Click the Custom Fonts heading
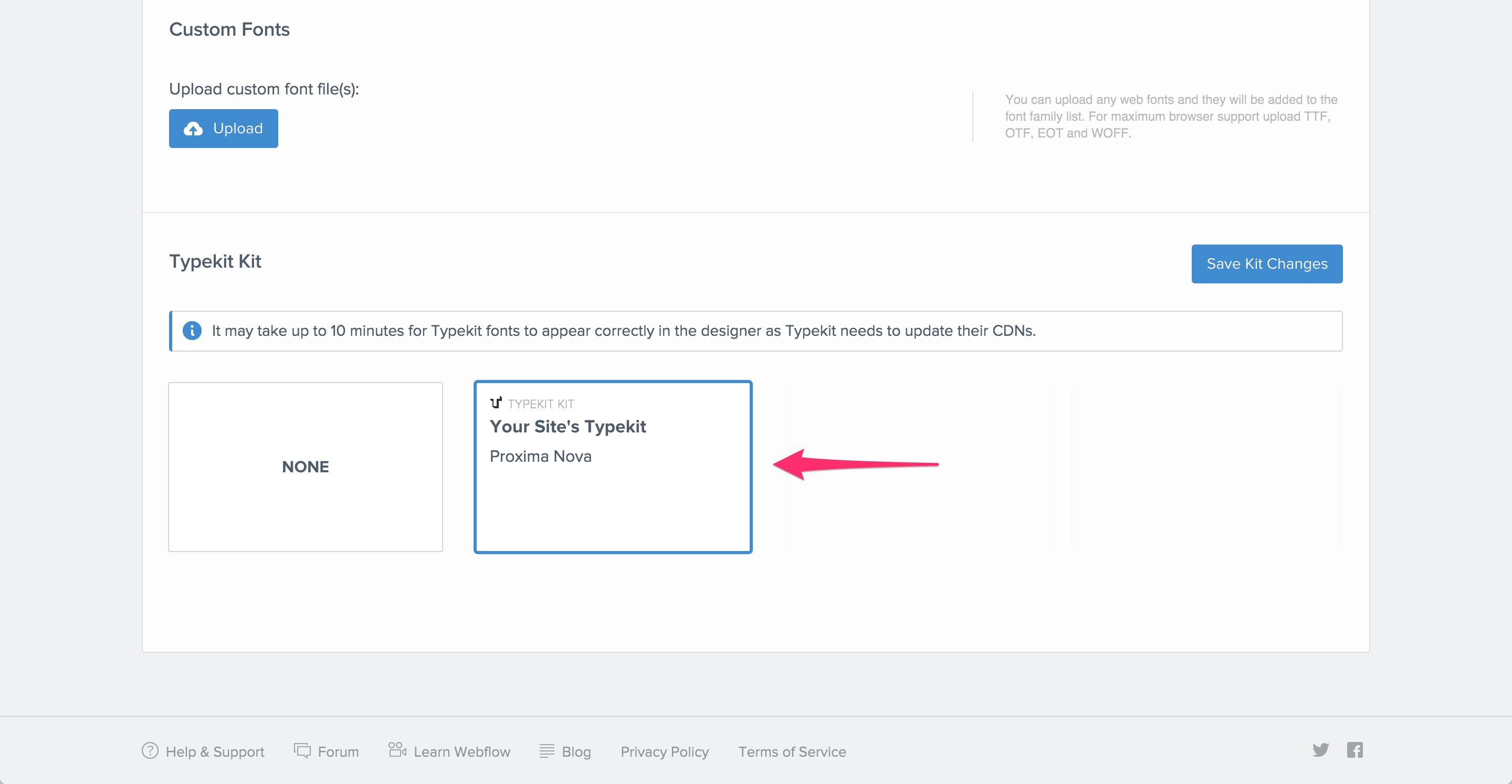1512x784 pixels. coord(229,29)
